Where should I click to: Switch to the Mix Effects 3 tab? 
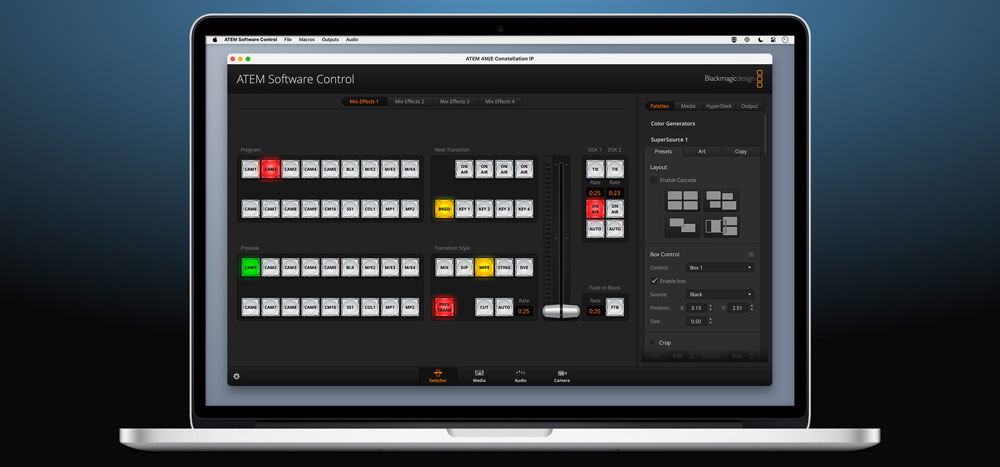455,101
